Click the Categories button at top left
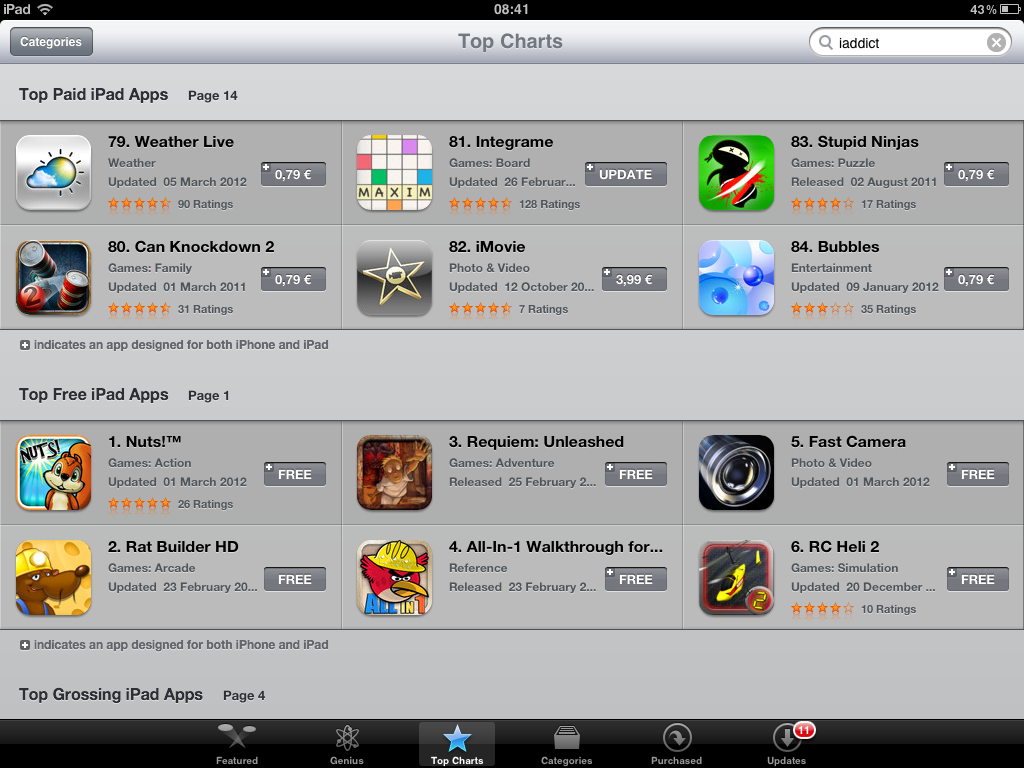 tap(51, 42)
